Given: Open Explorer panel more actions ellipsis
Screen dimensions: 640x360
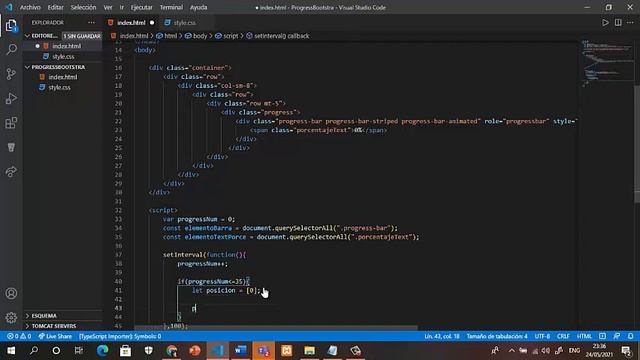Looking at the screenshot, I should [91, 23].
